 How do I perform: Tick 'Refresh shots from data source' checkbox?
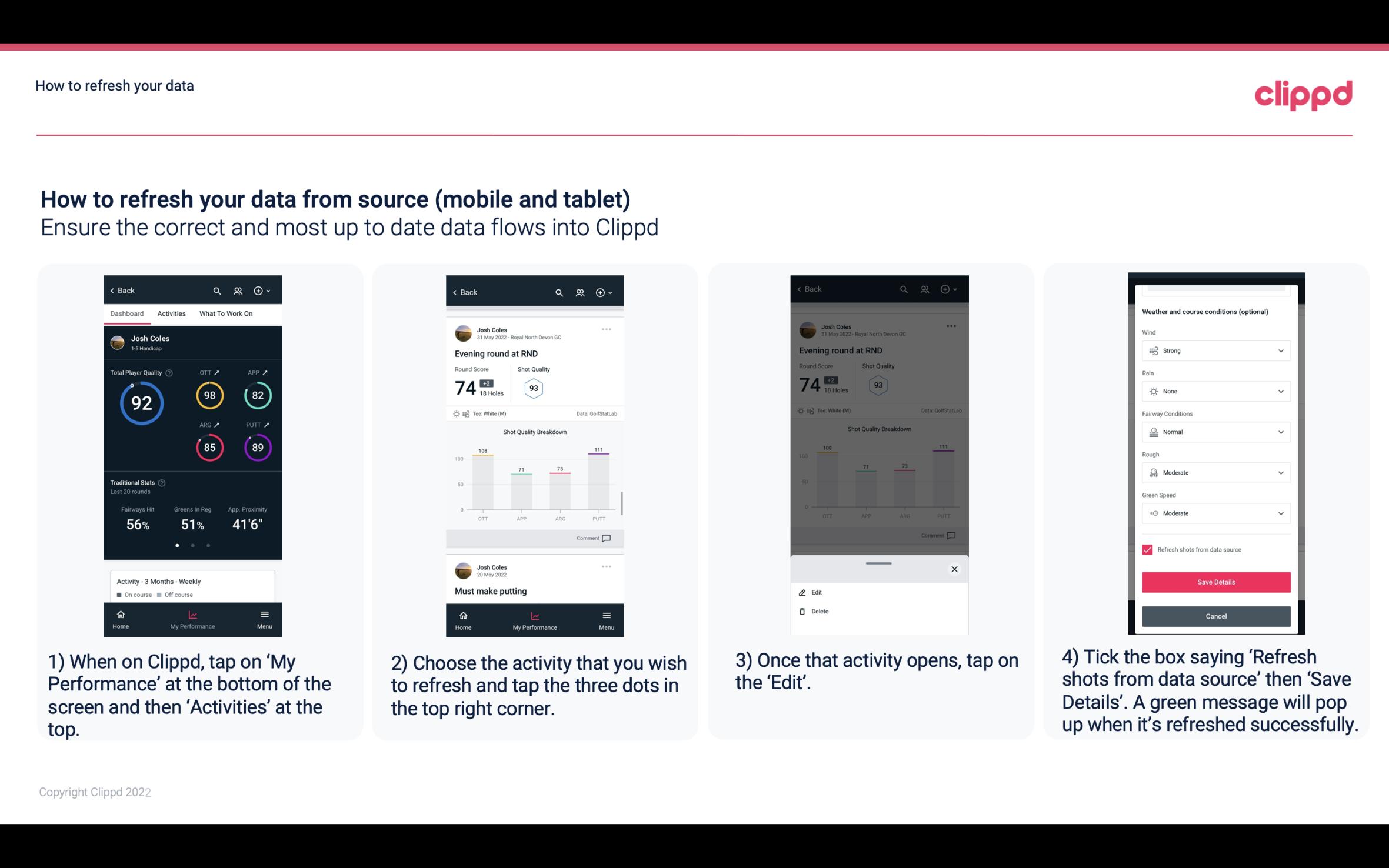point(1147,549)
